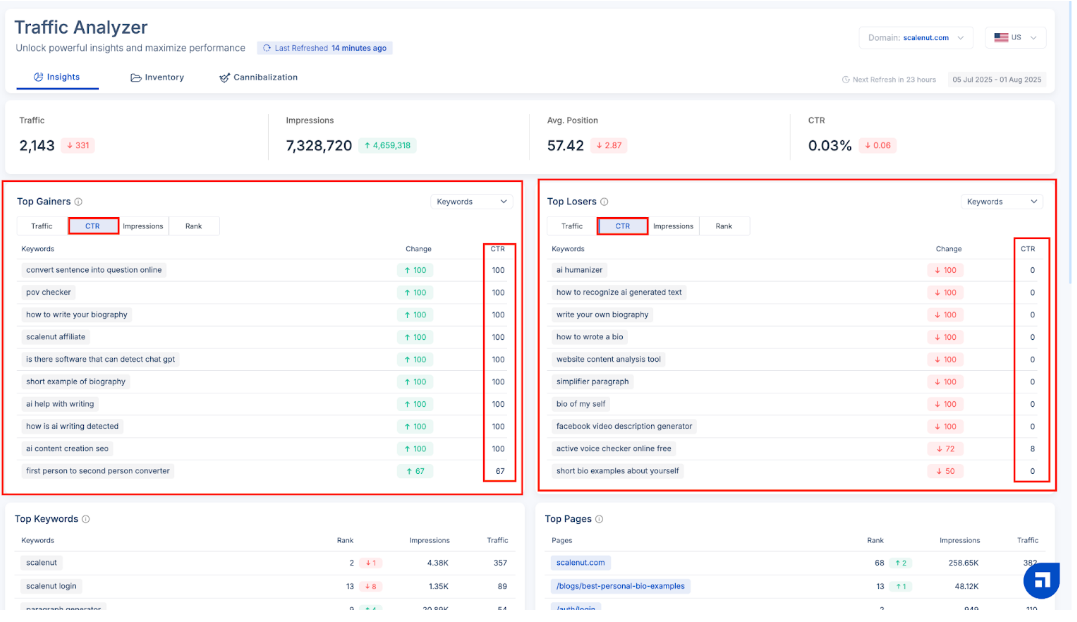The image size is (1077, 622).
Task: Switch to the Inventory tab
Action: (x=157, y=77)
